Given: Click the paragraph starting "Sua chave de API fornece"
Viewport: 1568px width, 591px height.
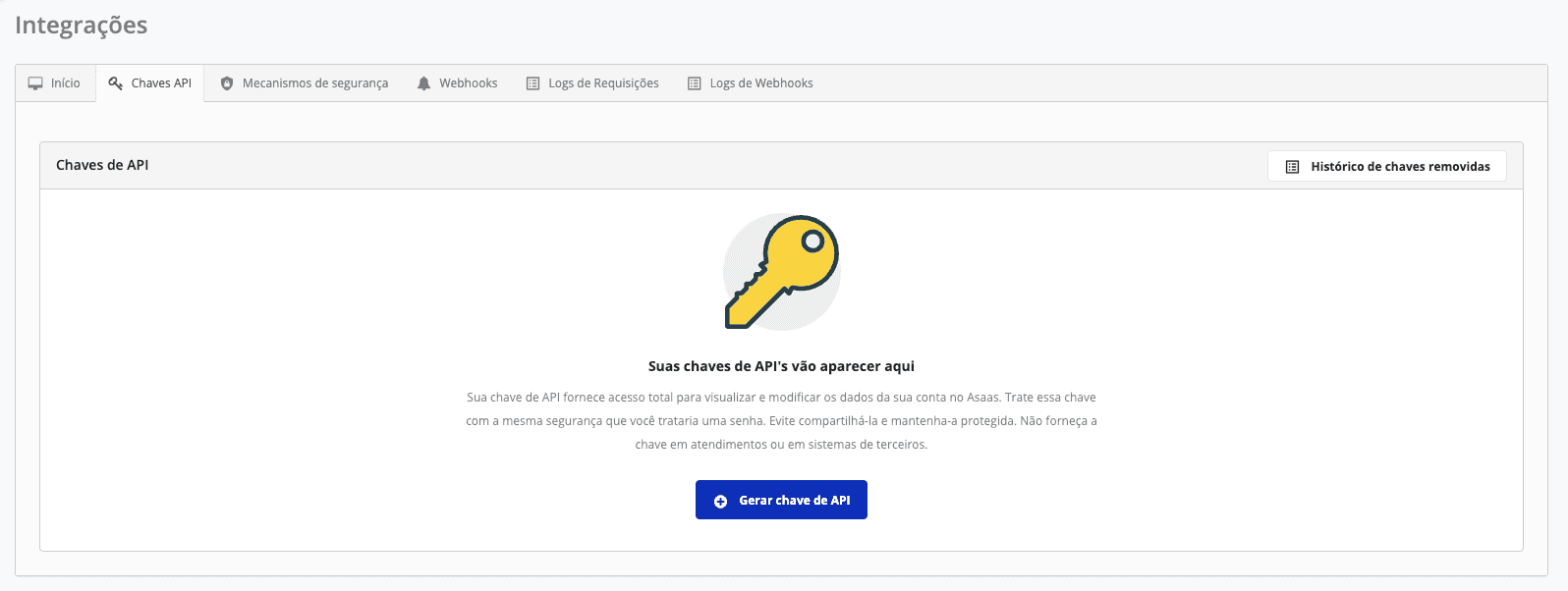Looking at the screenshot, I should pos(781,421).
